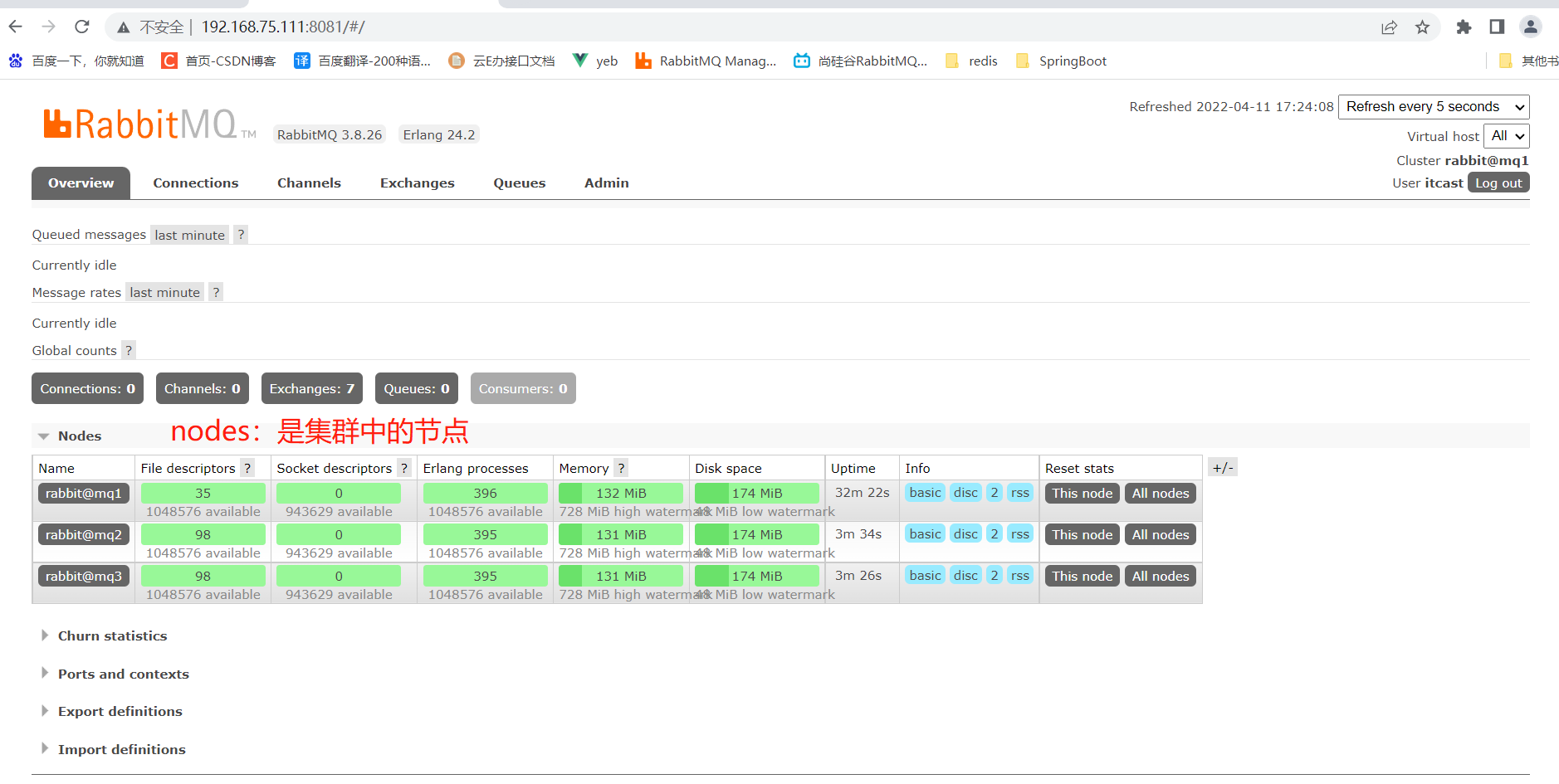Open help for Message rates

click(216, 292)
